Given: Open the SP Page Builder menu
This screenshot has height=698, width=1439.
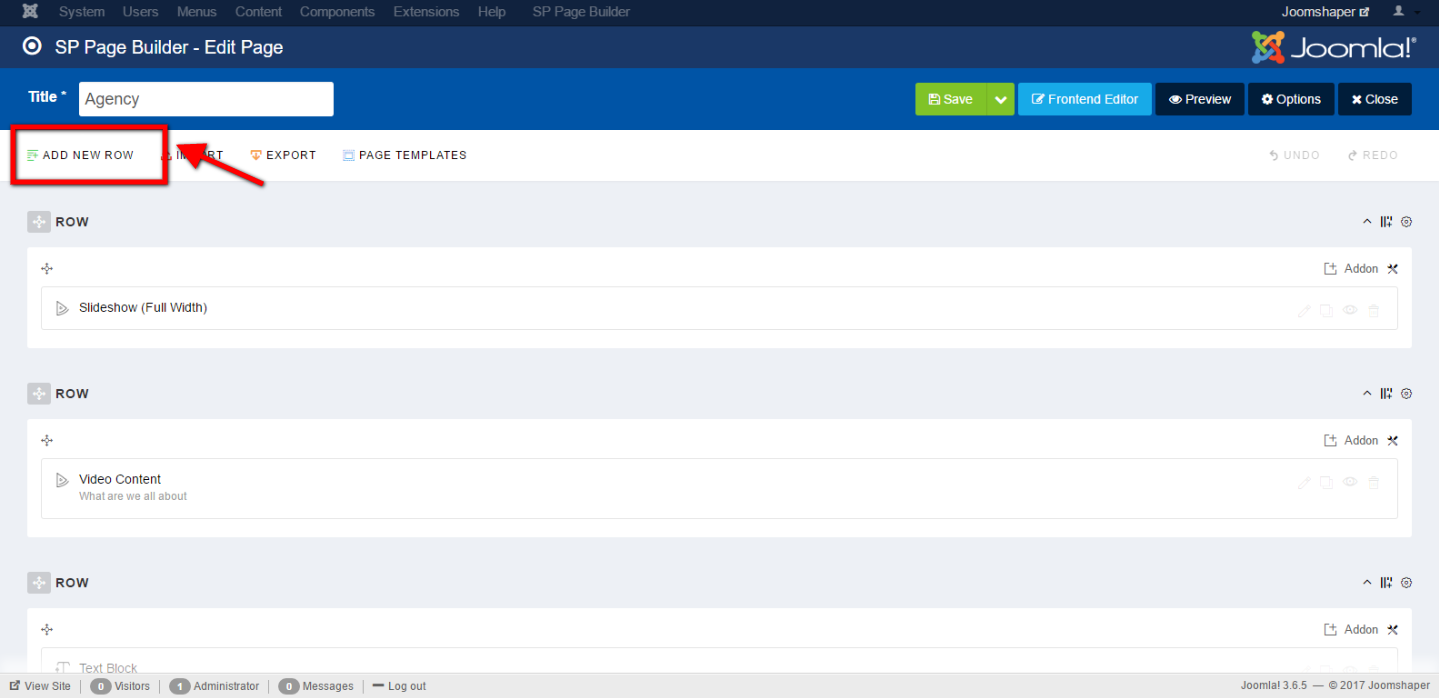Looking at the screenshot, I should click(581, 12).
